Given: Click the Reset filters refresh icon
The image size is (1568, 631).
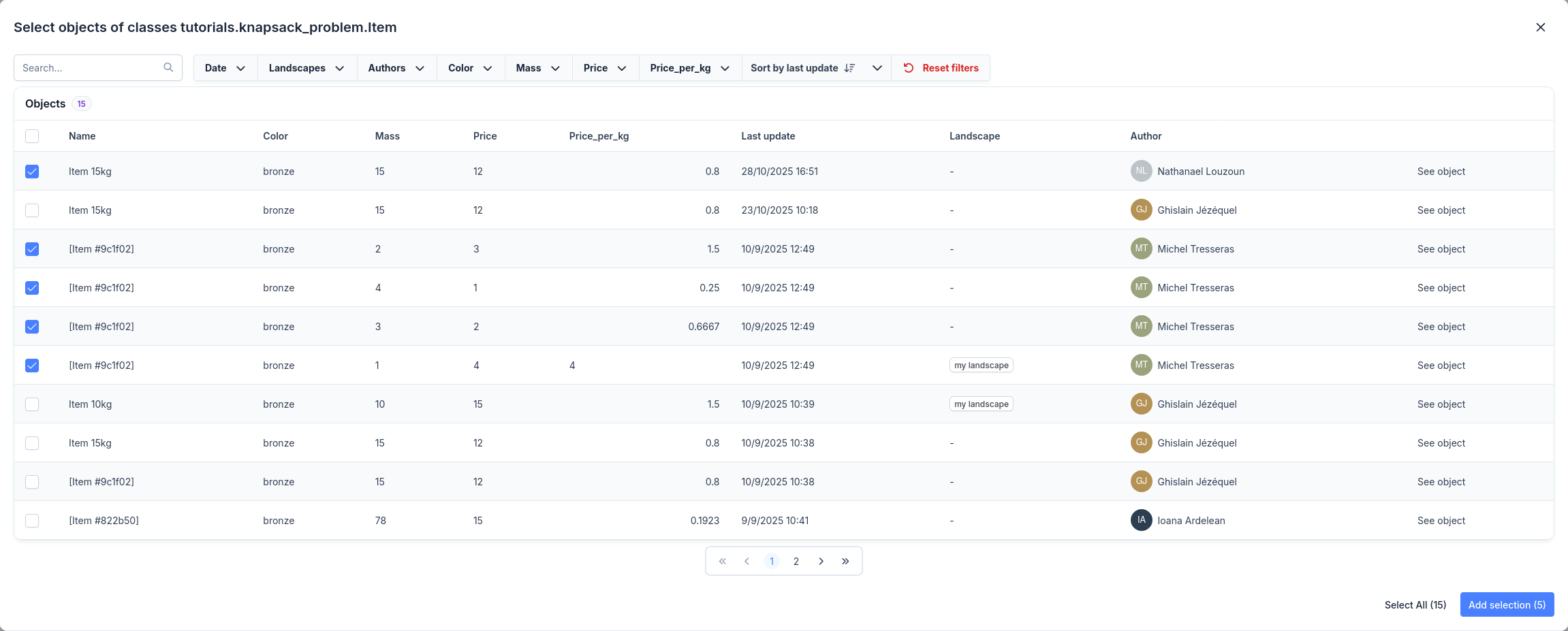Looking at the screenshot, I should (x=909, y=68).
